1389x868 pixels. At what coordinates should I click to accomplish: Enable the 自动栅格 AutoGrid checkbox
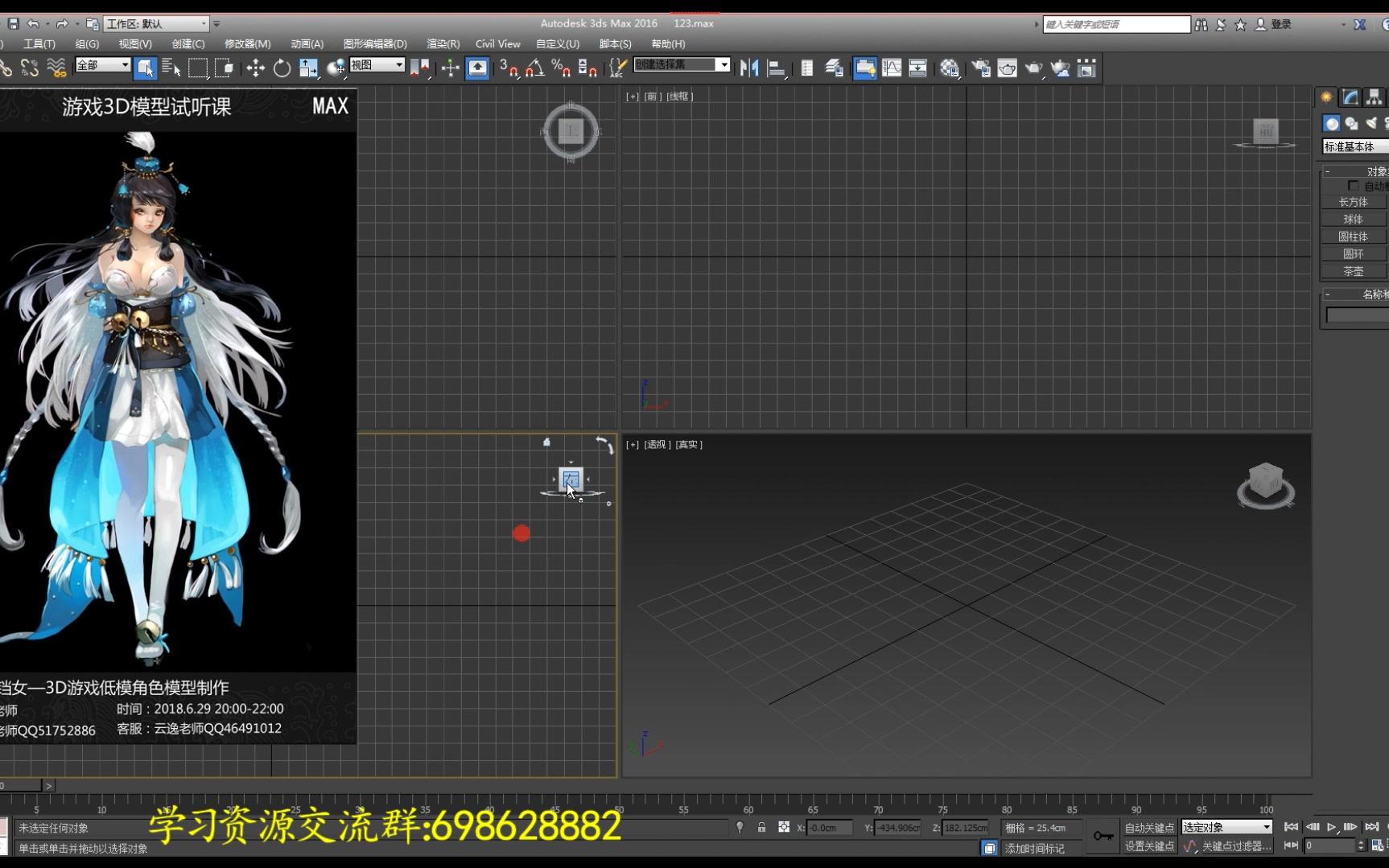point(1354,186)
